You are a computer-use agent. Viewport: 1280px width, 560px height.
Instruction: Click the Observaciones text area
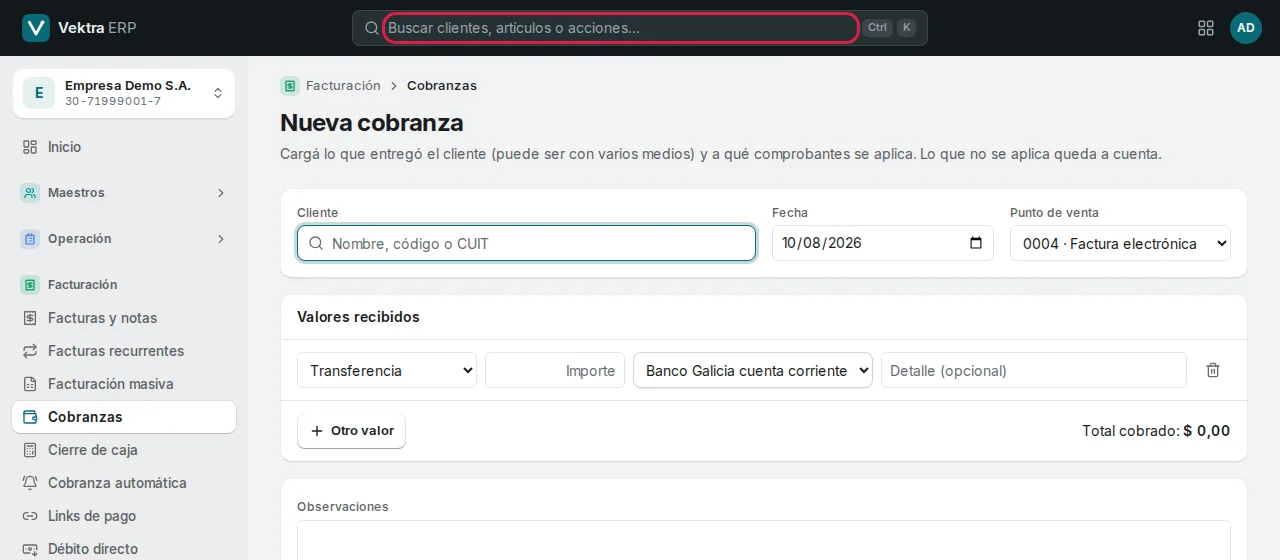764,540
